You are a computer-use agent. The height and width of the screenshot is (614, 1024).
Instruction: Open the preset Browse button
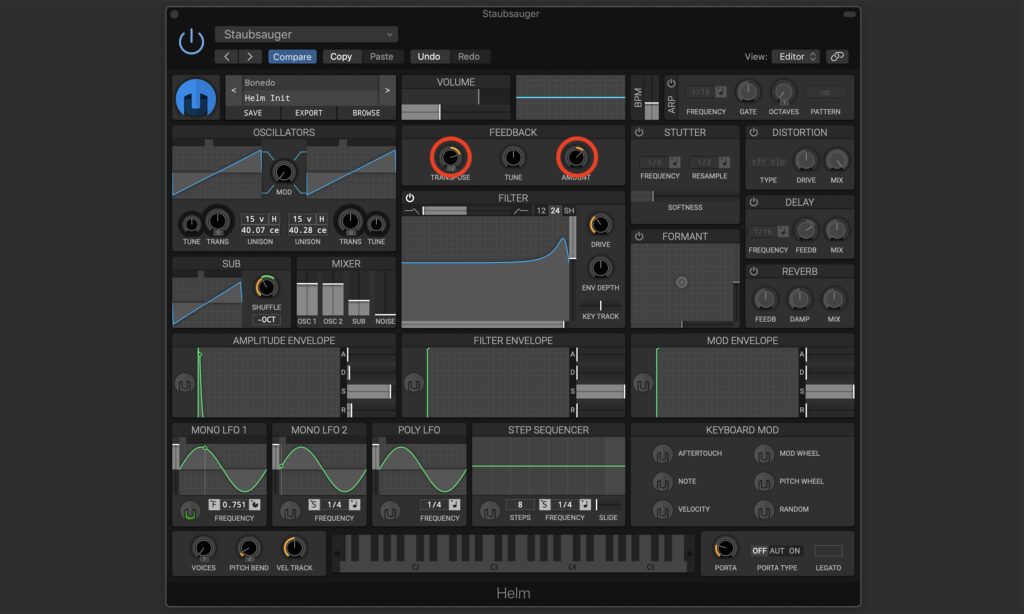pos(366,113)
